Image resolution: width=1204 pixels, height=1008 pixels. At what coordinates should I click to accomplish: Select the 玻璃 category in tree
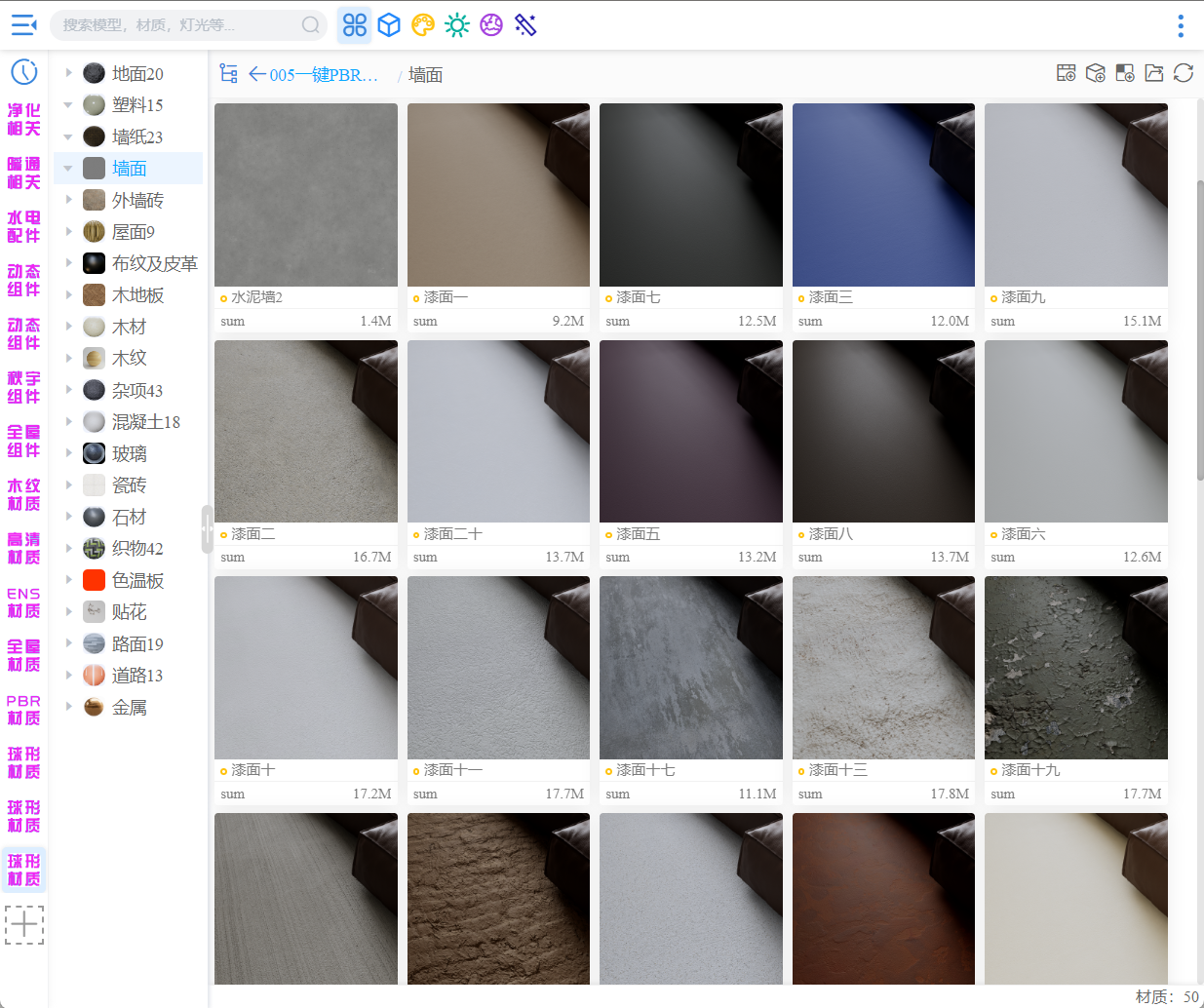[x=129, y=454]
